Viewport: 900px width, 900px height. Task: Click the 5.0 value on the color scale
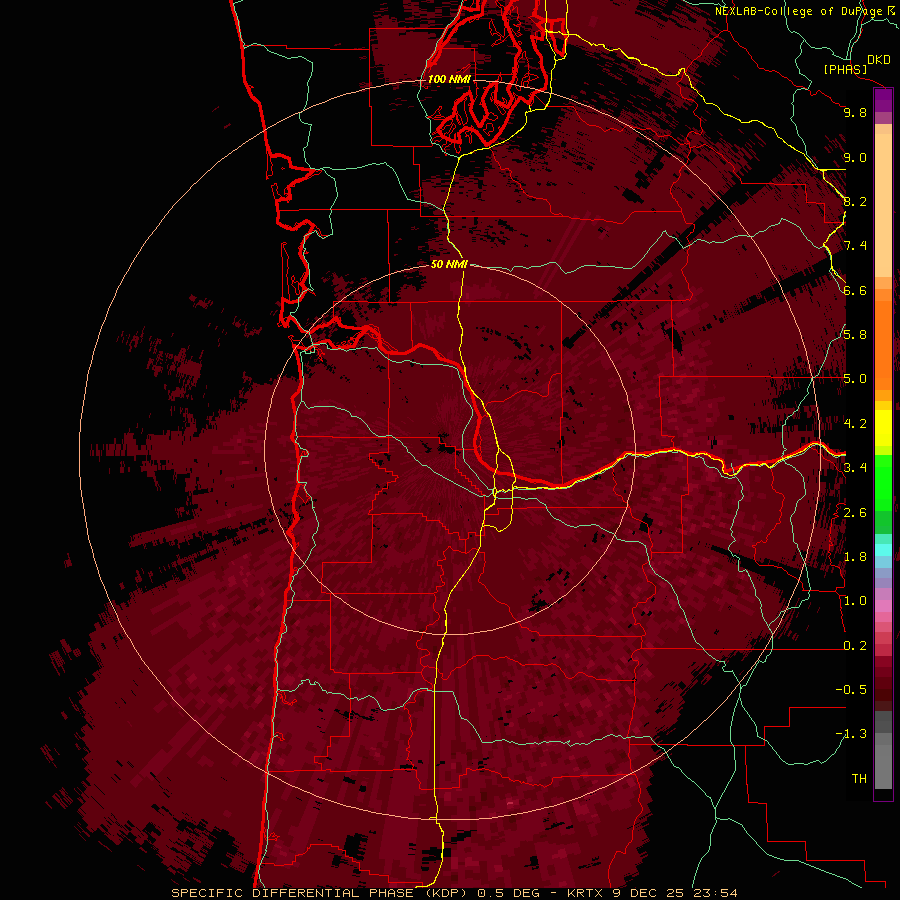tap(855, 379)
